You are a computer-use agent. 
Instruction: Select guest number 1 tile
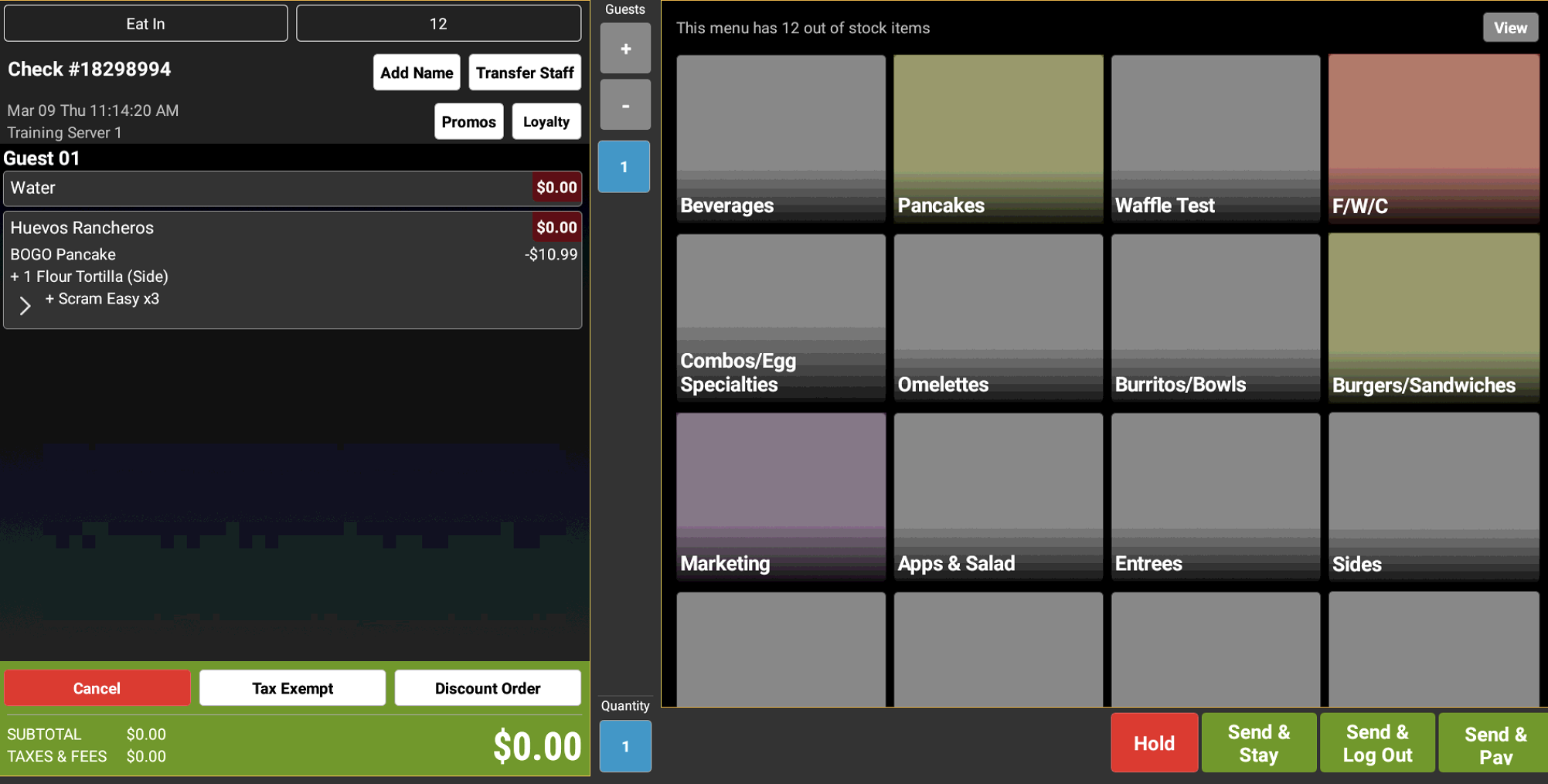[624, 167]
